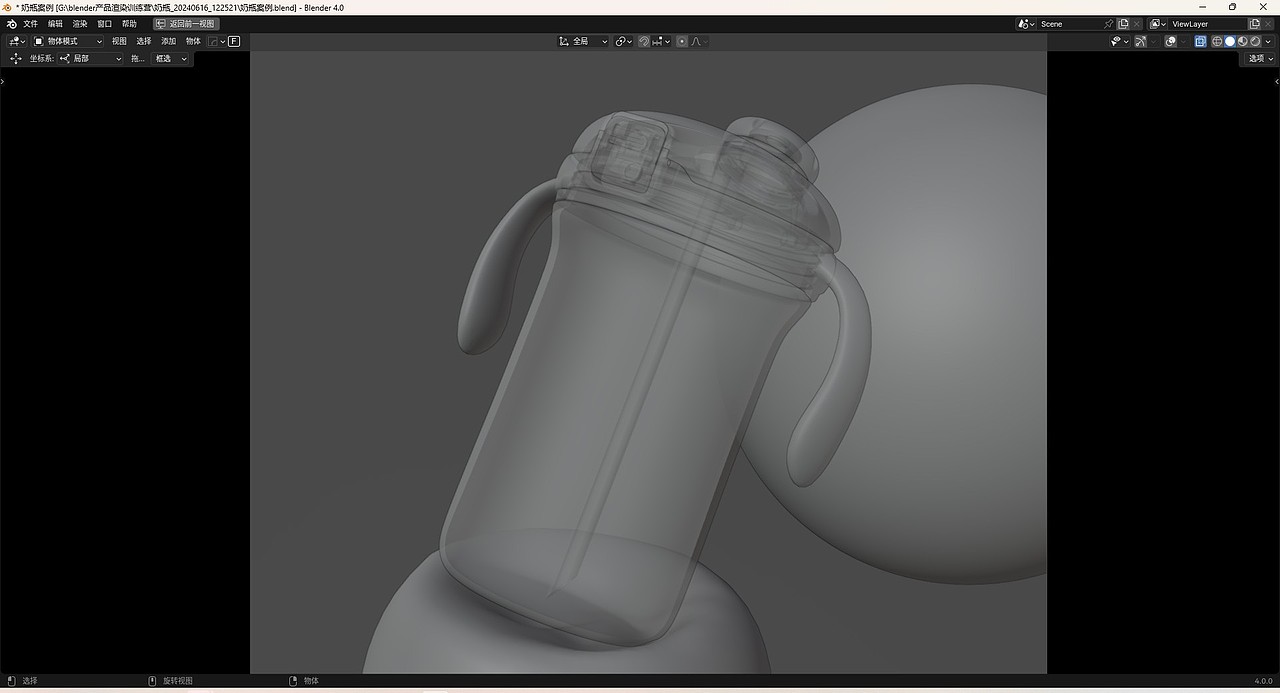Click the Scene name field
The image size is (1280, 693).
[1070, 24]
